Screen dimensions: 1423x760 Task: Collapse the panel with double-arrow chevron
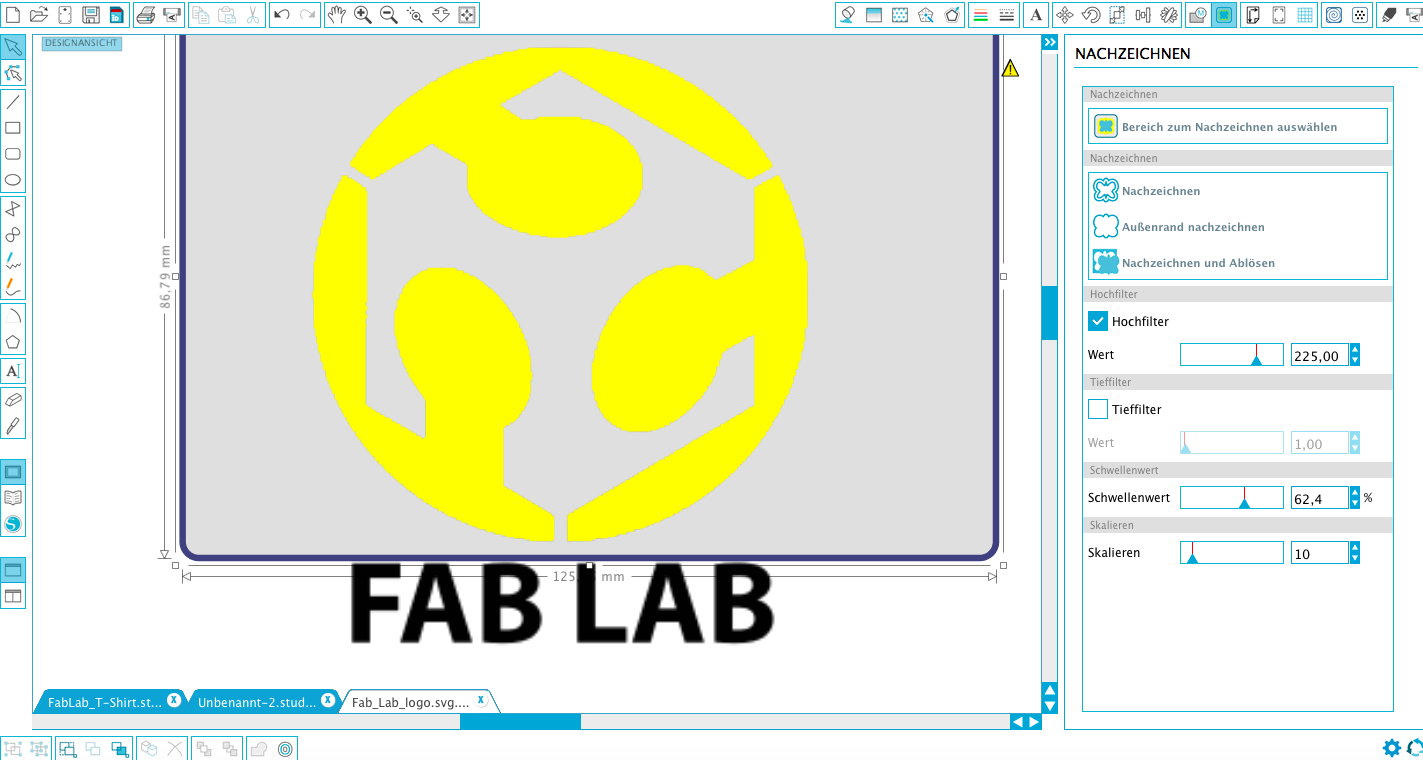[x=1049, y=42]
